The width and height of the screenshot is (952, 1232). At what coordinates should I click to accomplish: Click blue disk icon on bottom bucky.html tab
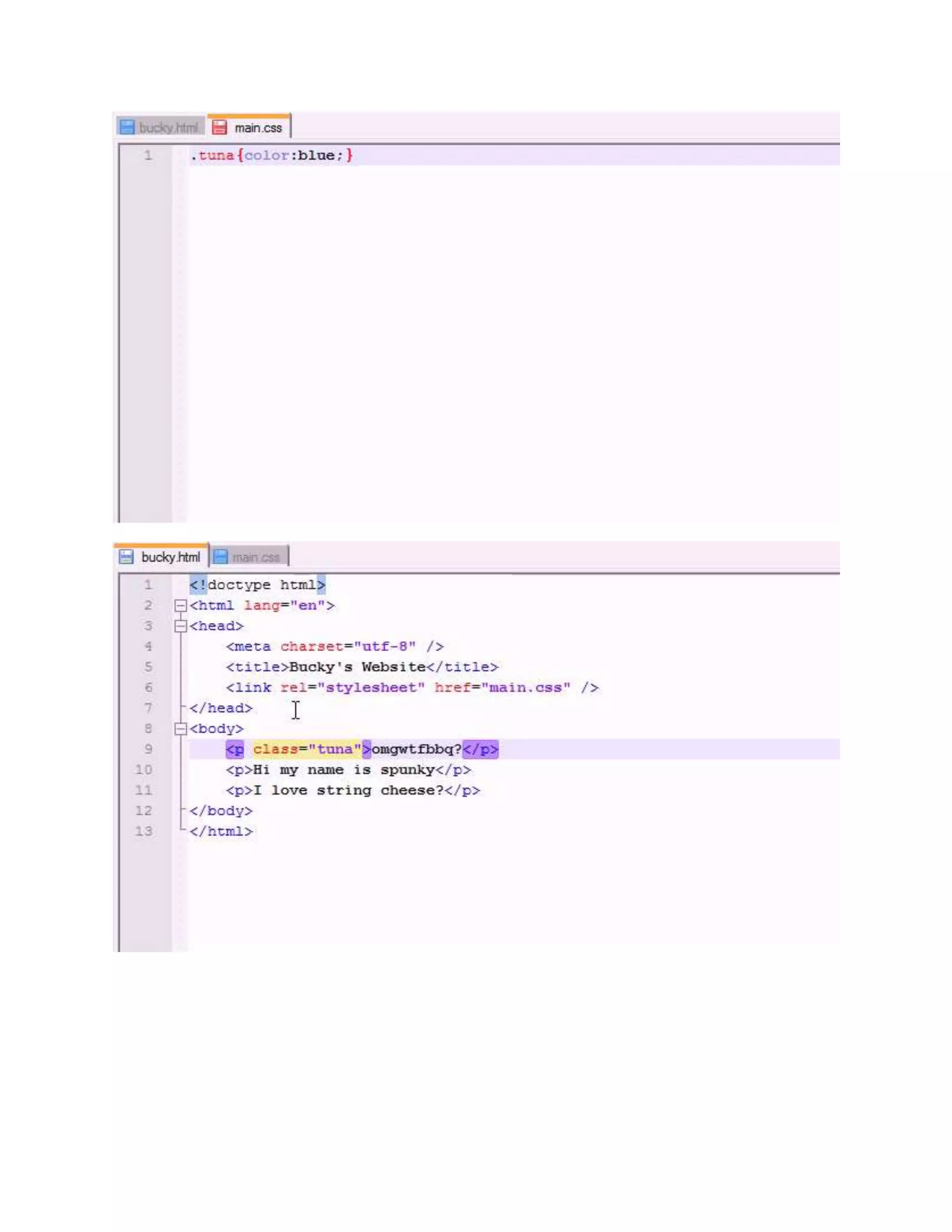click(x=126, y=557)
